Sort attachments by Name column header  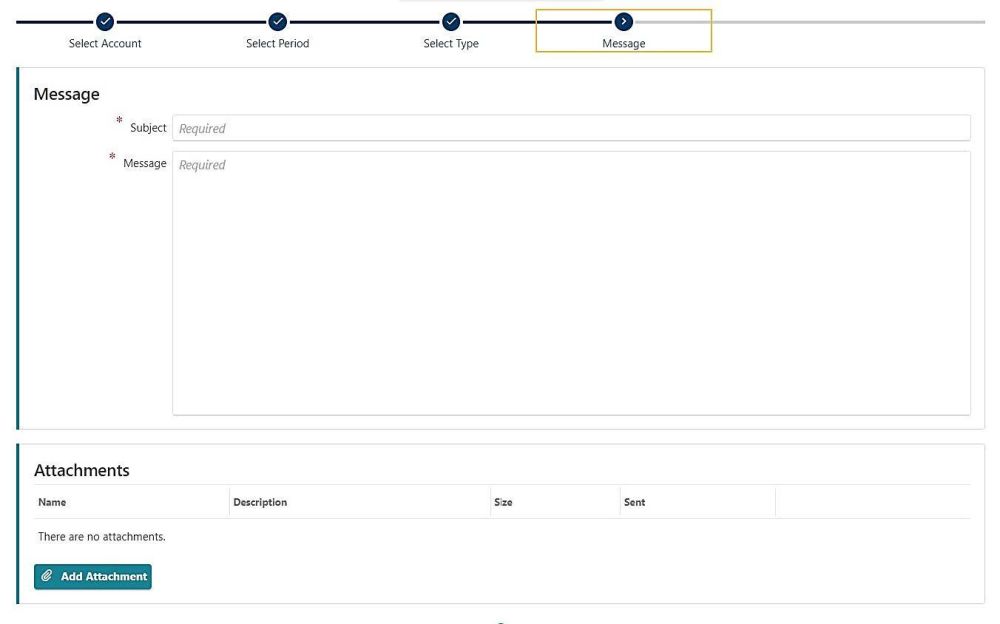[x=52, y=502]
